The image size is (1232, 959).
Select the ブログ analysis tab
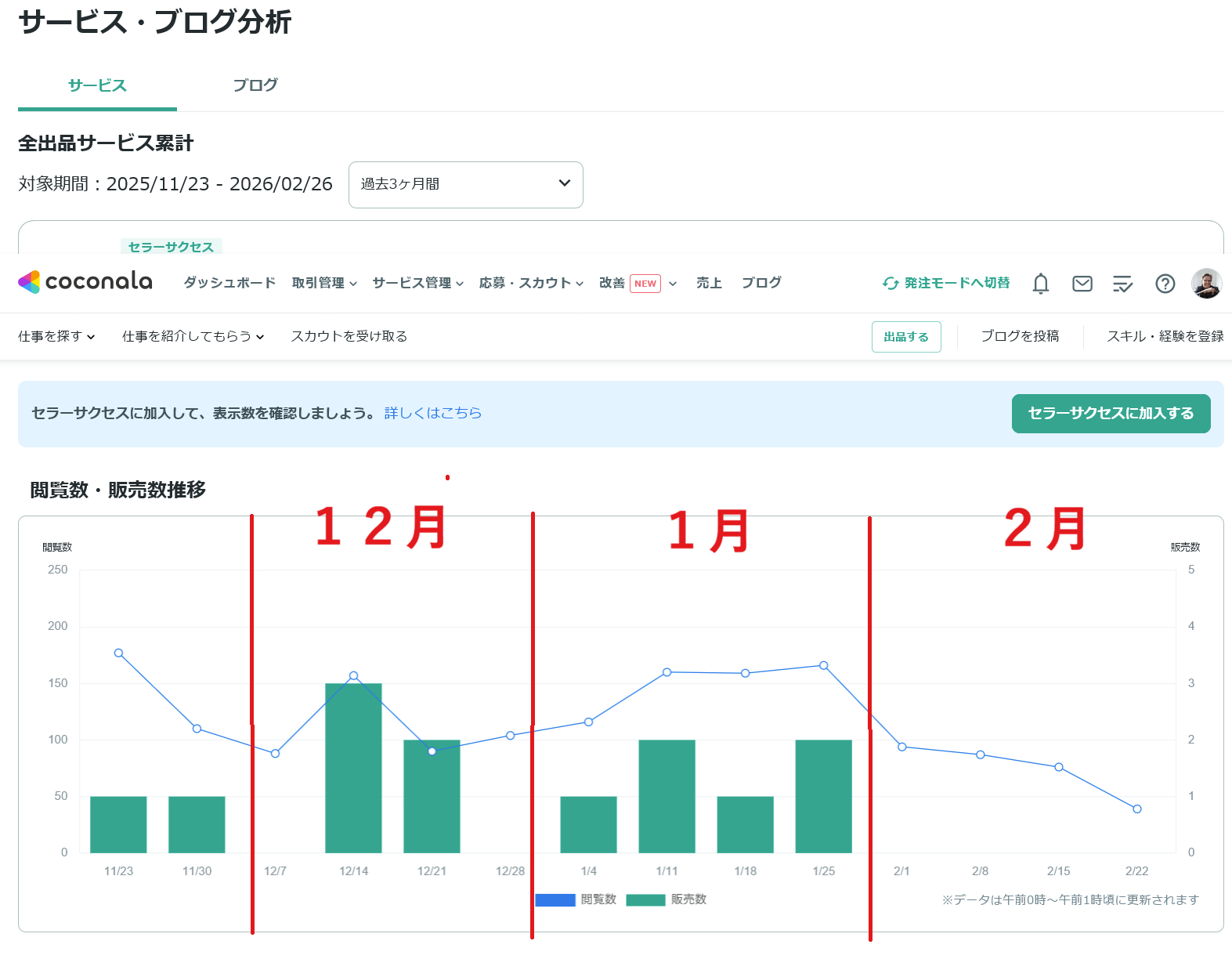[255, 85]
